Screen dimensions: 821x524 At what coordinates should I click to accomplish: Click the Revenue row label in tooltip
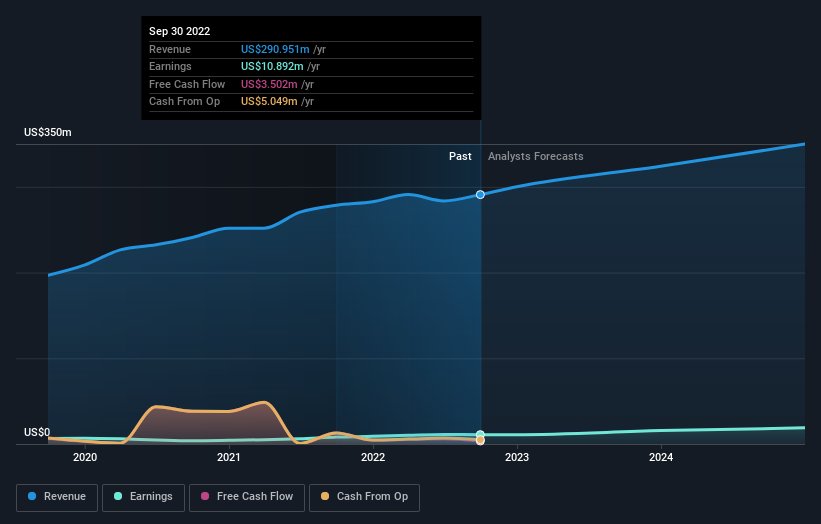coord(170,49)
